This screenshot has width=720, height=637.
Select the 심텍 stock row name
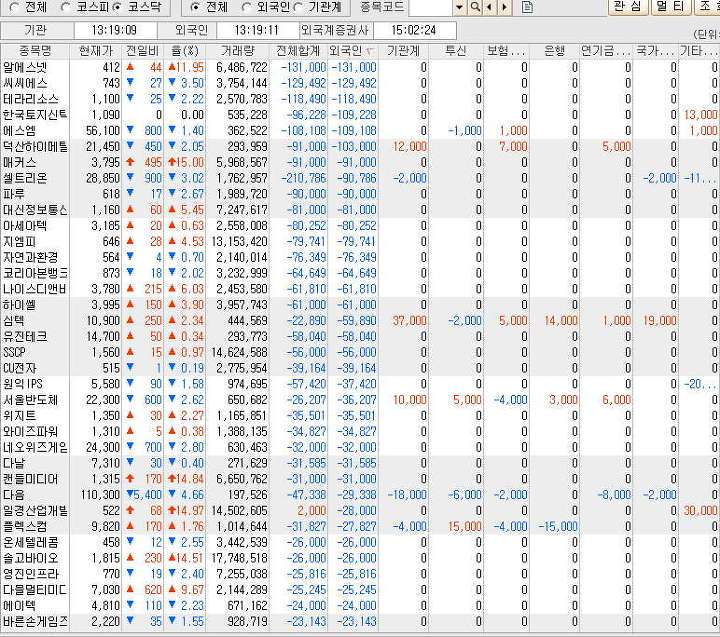point(14,321)
